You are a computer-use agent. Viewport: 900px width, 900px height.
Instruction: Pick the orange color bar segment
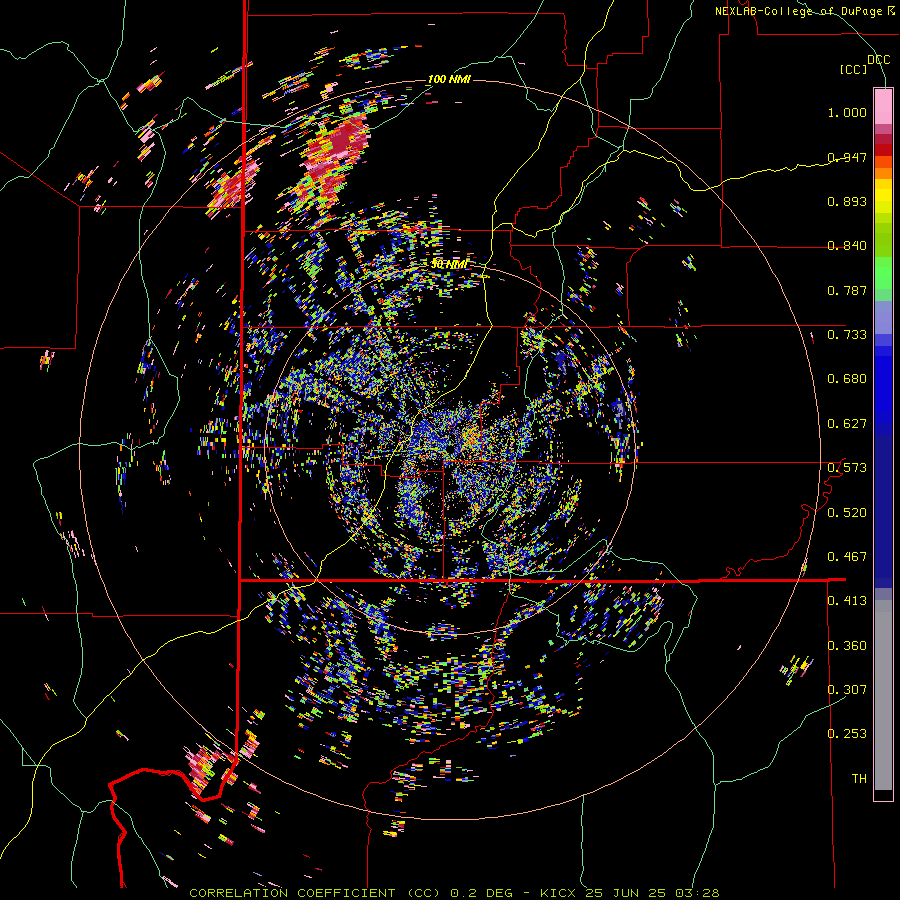point(883,173)
